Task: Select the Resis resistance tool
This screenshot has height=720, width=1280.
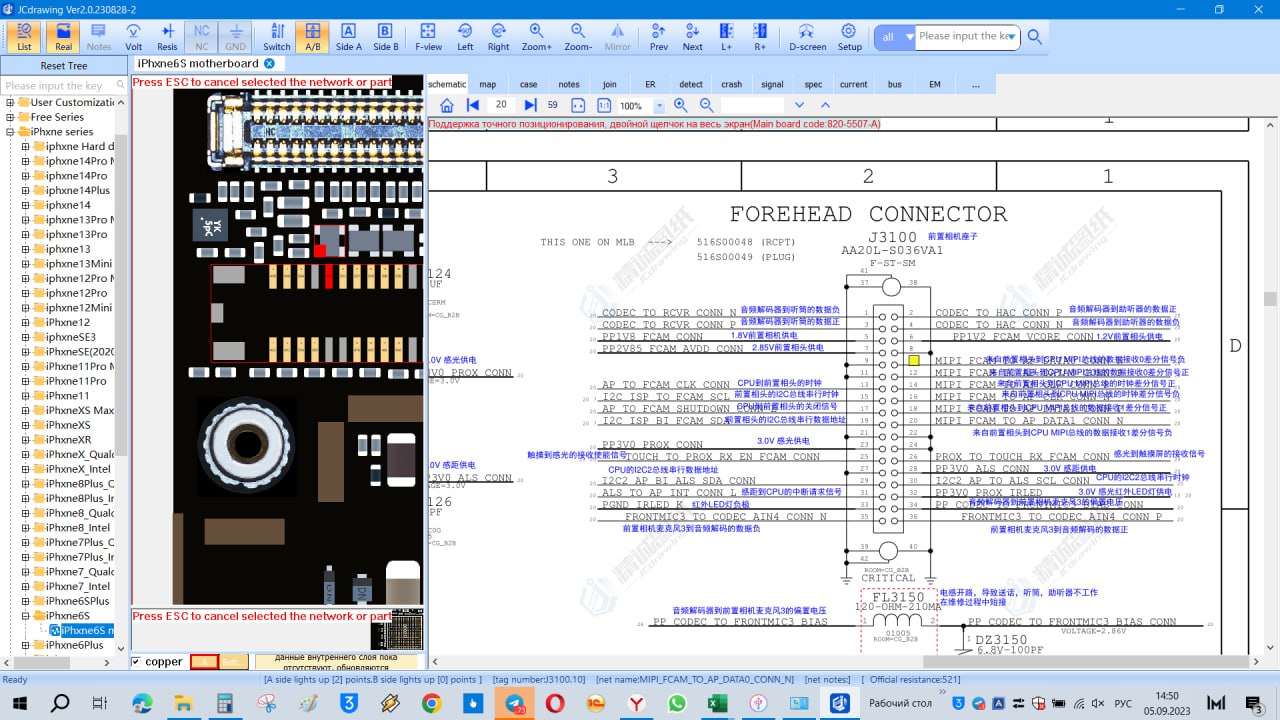Action: coord(167,37)
